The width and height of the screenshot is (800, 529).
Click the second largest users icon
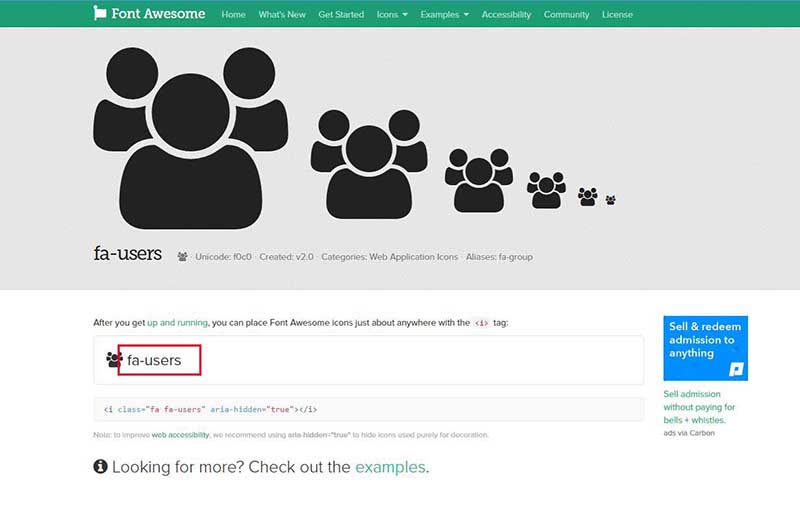(x=369, y=164)
